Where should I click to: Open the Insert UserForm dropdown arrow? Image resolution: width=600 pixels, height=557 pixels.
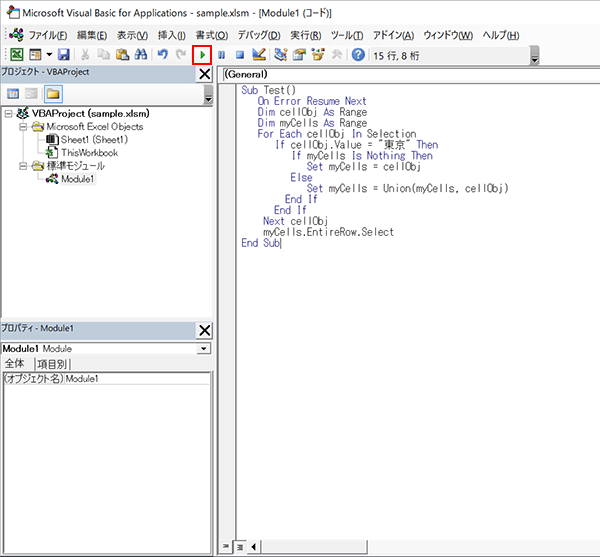coord(49,55)
